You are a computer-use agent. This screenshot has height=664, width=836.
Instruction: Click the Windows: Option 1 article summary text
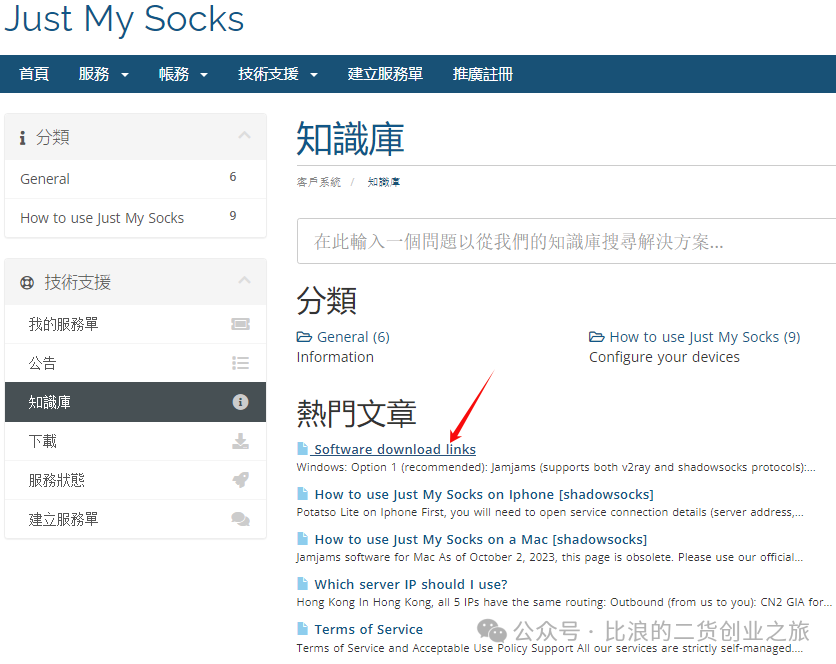pyautogui.click(x=556, y=467)
